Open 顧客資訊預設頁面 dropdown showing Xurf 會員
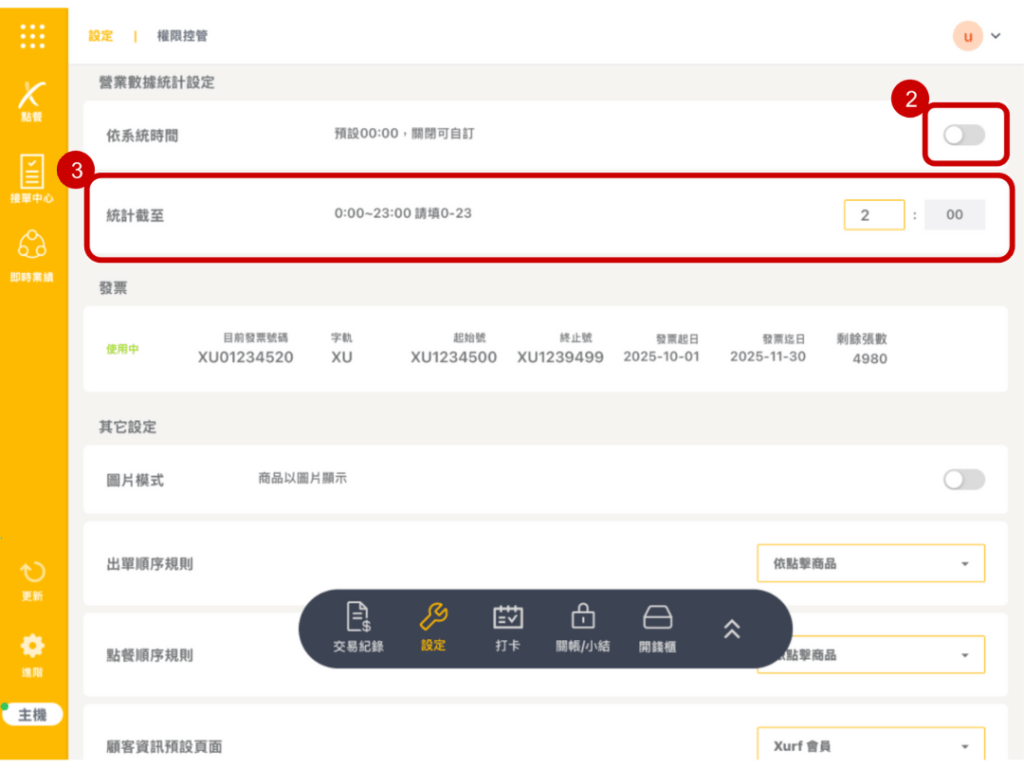 [870, 746]
